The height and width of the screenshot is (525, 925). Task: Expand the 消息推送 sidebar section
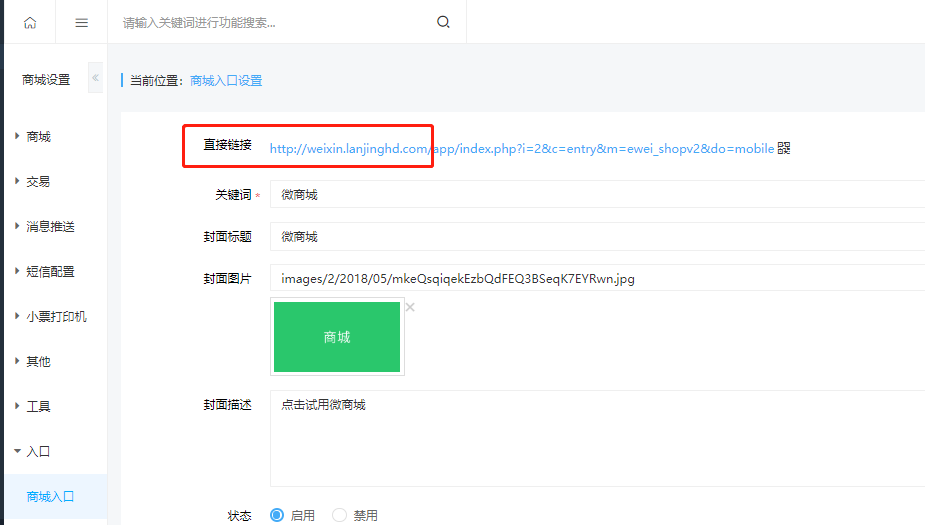click(50, 227)
